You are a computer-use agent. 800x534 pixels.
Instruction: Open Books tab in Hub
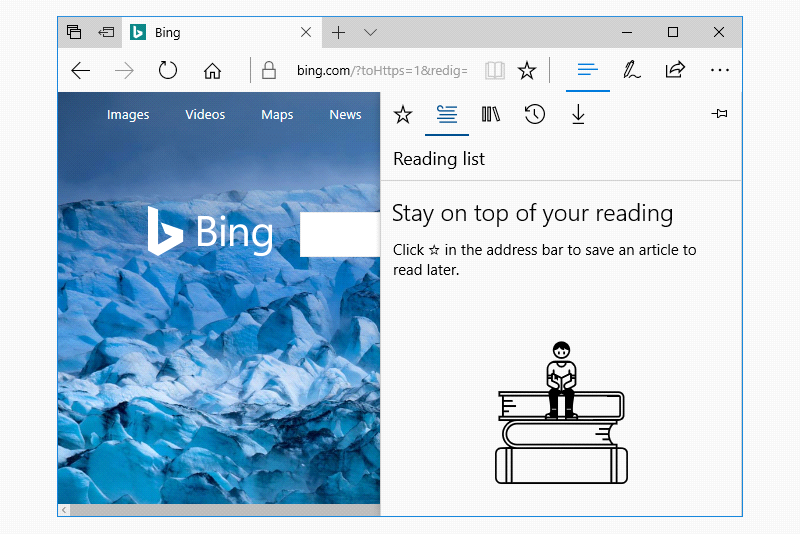(x=491, y=114)
